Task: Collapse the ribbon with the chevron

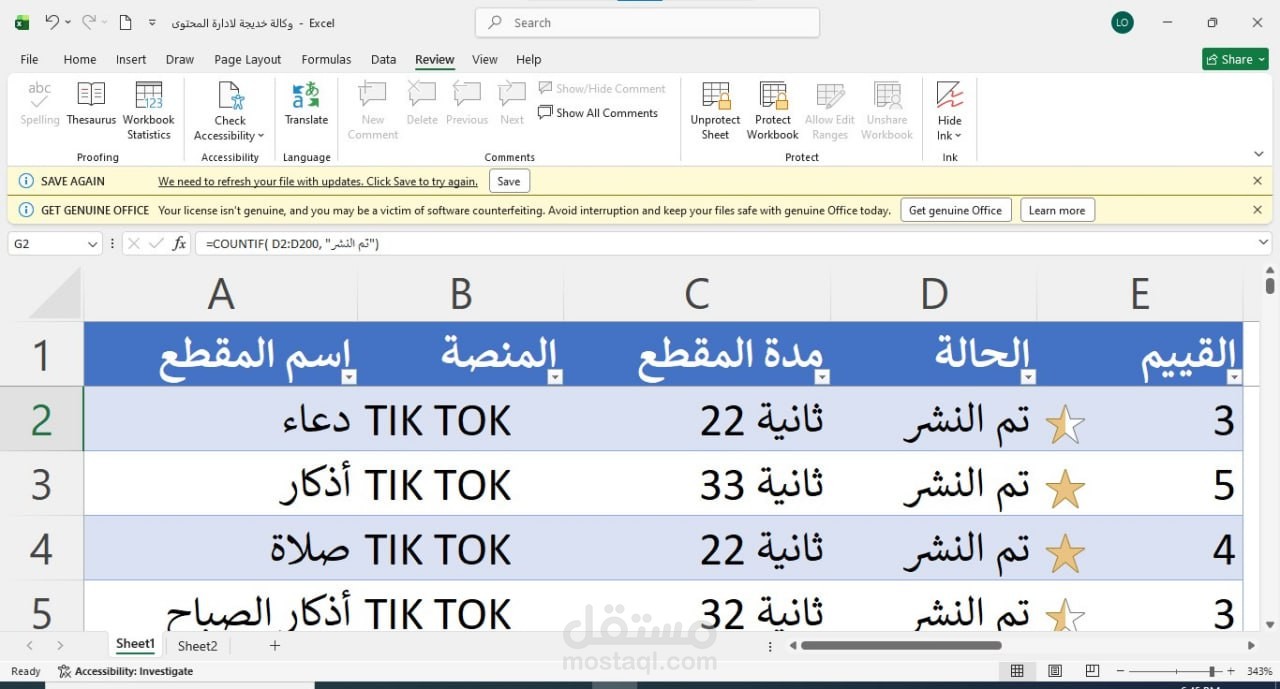Action: coord(1258,154)
